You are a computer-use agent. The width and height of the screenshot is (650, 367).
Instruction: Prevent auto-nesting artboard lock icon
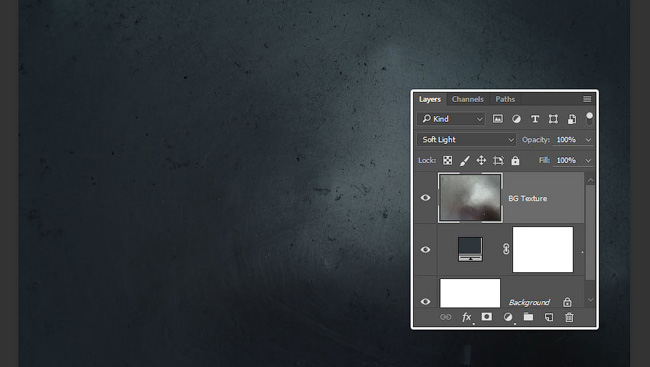[x=498, y=160]
